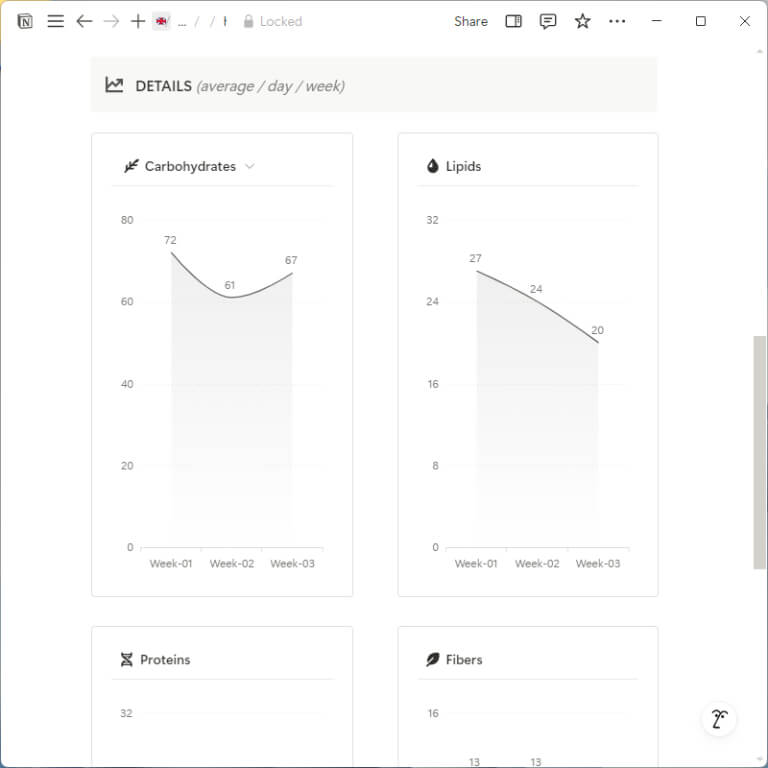Image resolution: width=768 pixels, height=768 pixels.
Task: Click the Share button
Action: (x=470, y=21)
